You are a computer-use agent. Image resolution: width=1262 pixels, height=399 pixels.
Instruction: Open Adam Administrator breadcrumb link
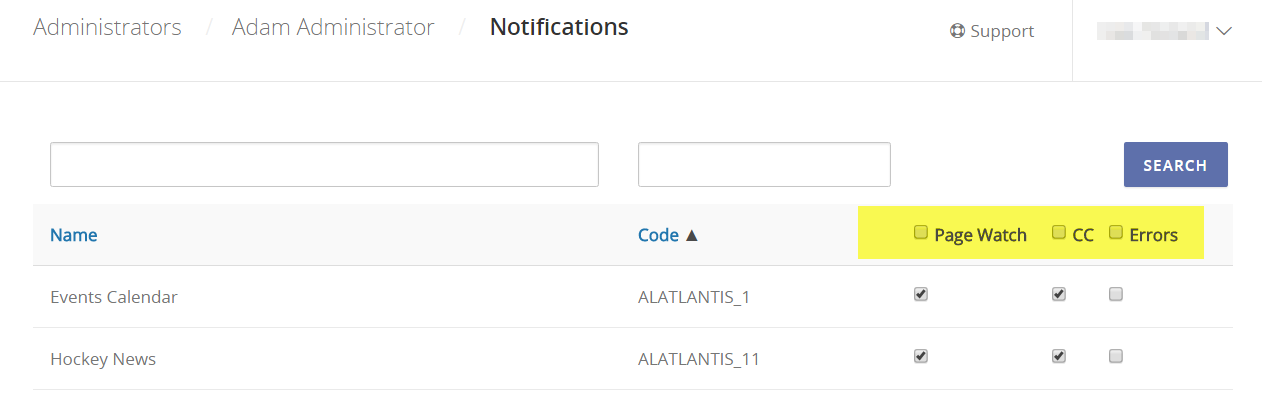click(x=333, y=27)
